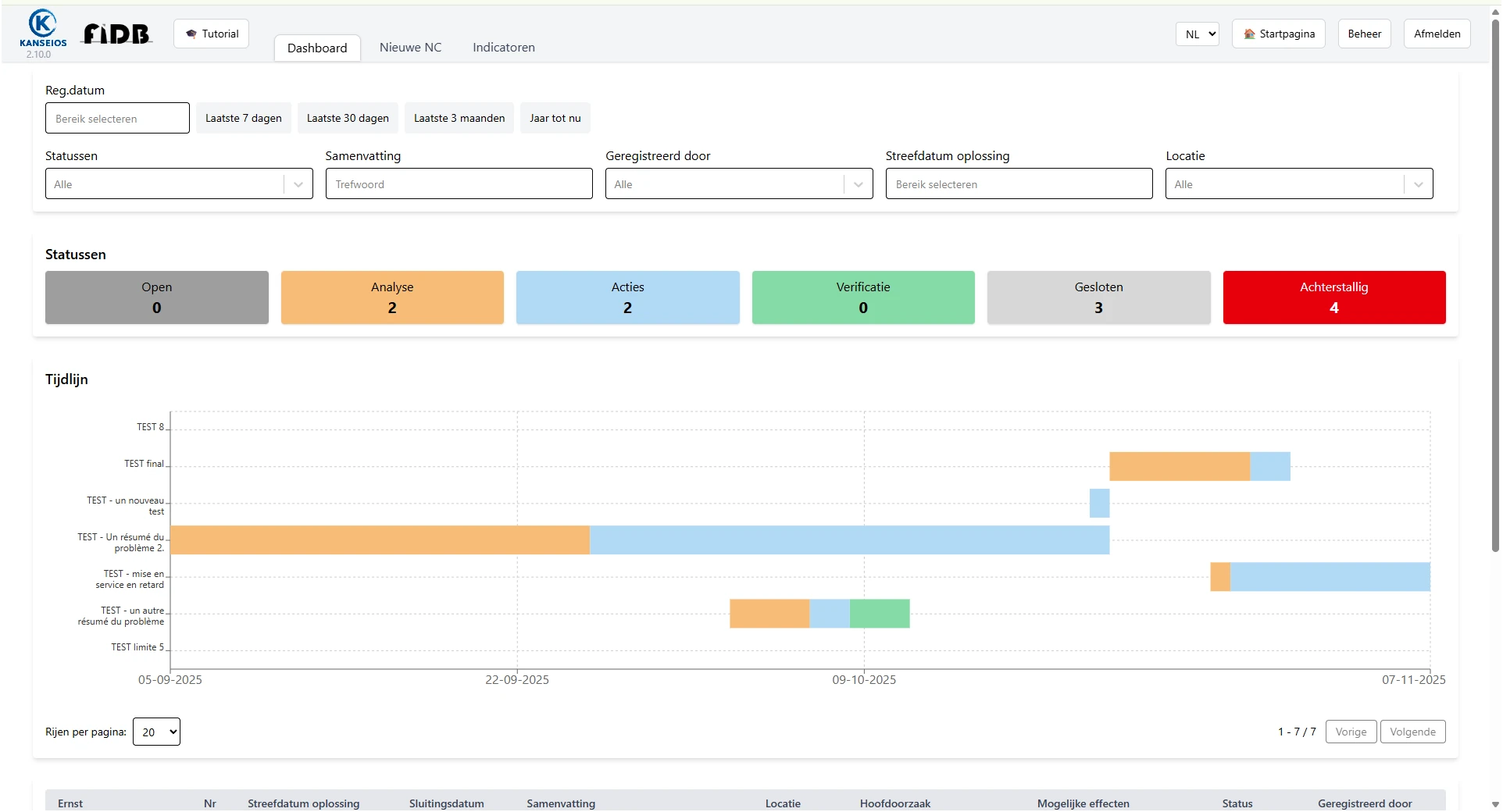Toggle the 'Laatste 3 maanden' filter
The width and height of the screenshot is (1503, 812).
pyautogui.click(x=459, y=118)
